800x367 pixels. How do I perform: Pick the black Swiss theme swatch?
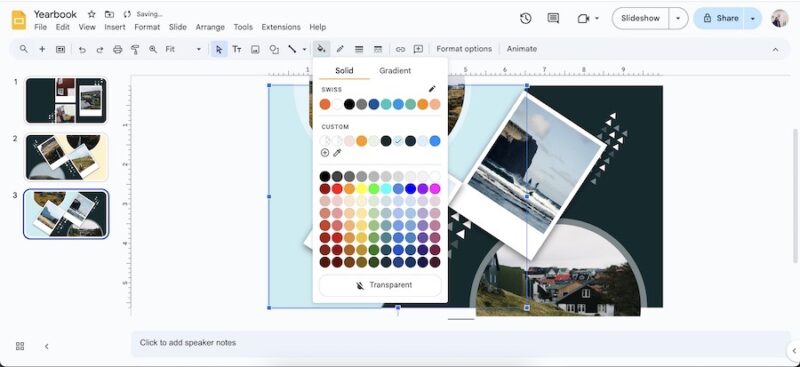[x=349, y=104]
